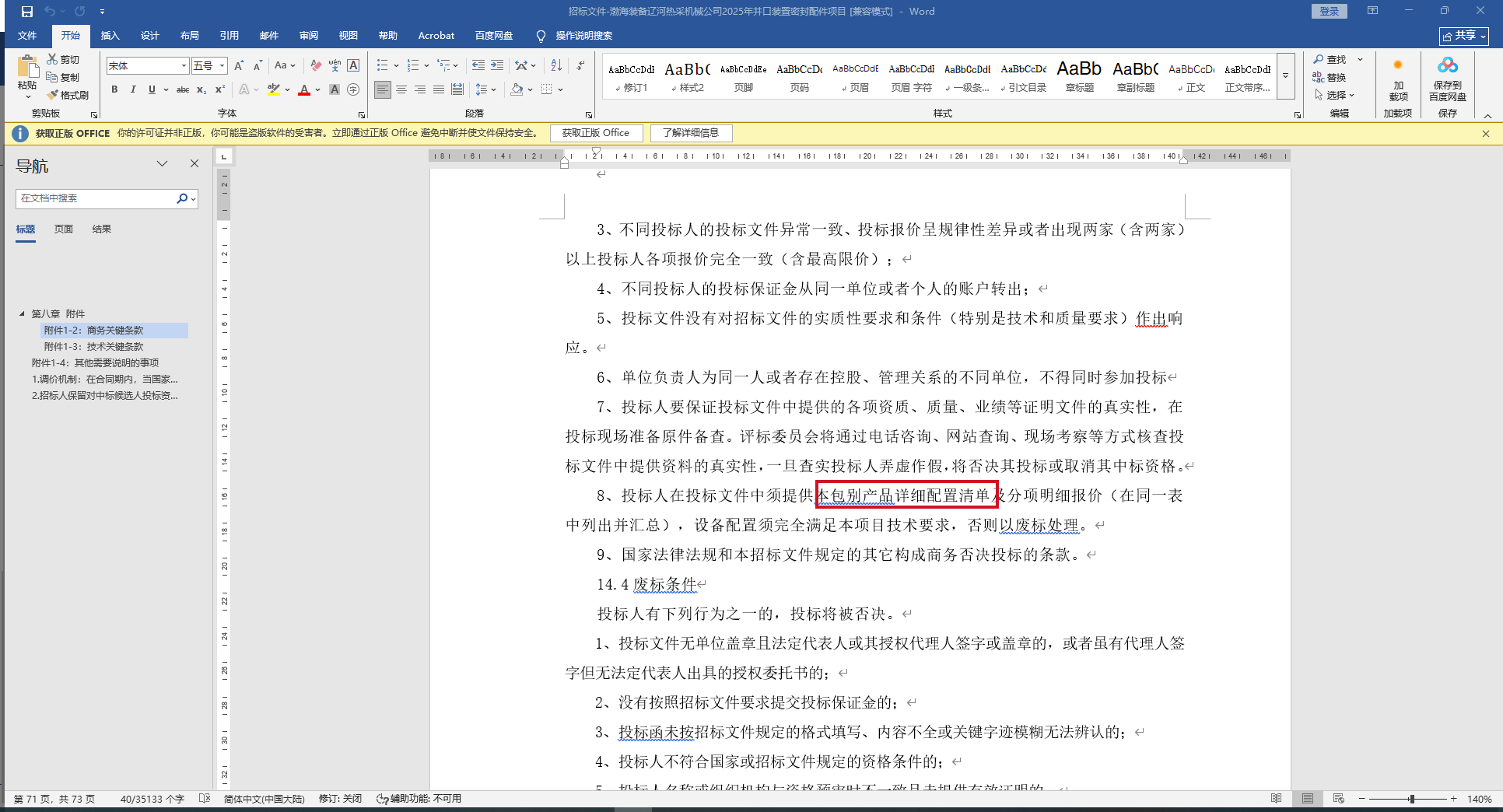Click the search magnifier in navigation pane
Screen dimensions: 1503x812
(x=182, y=198)
